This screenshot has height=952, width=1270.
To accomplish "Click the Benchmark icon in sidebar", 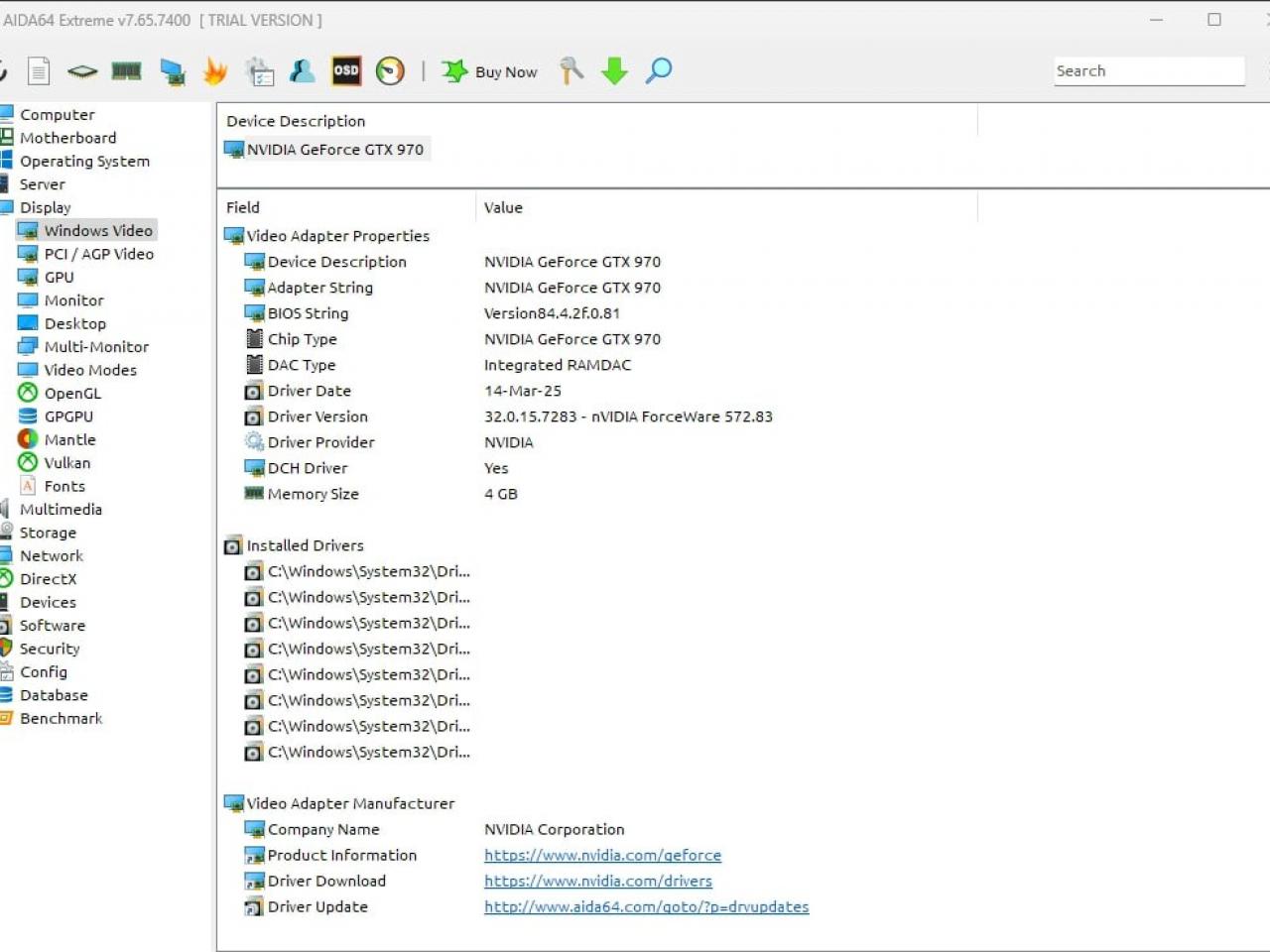I will (x=6, y=718).
